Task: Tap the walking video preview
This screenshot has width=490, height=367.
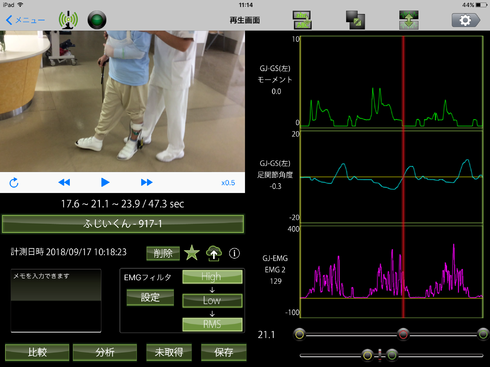Action: coord(122,101)
